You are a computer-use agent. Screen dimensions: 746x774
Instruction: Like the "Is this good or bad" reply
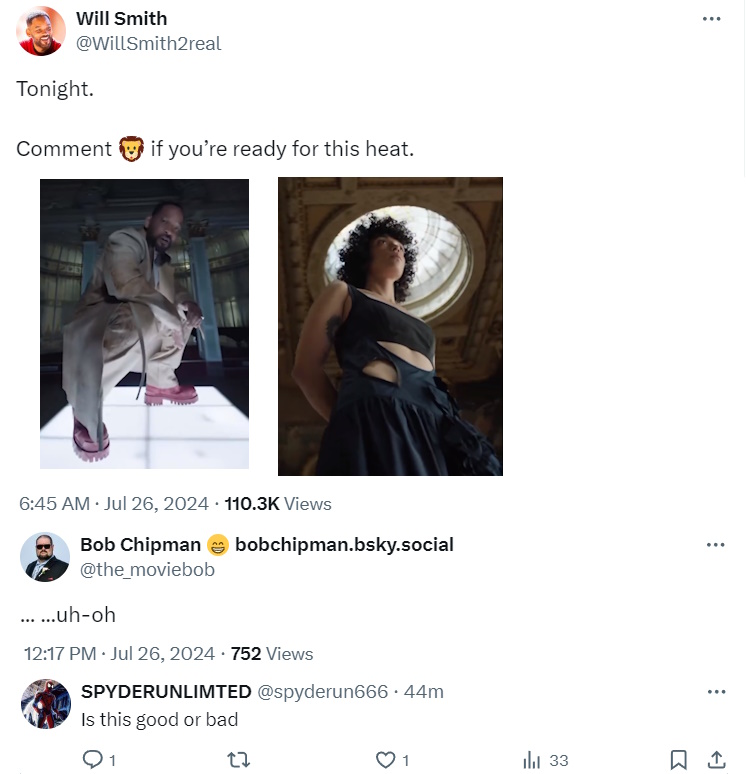[386, 760]
